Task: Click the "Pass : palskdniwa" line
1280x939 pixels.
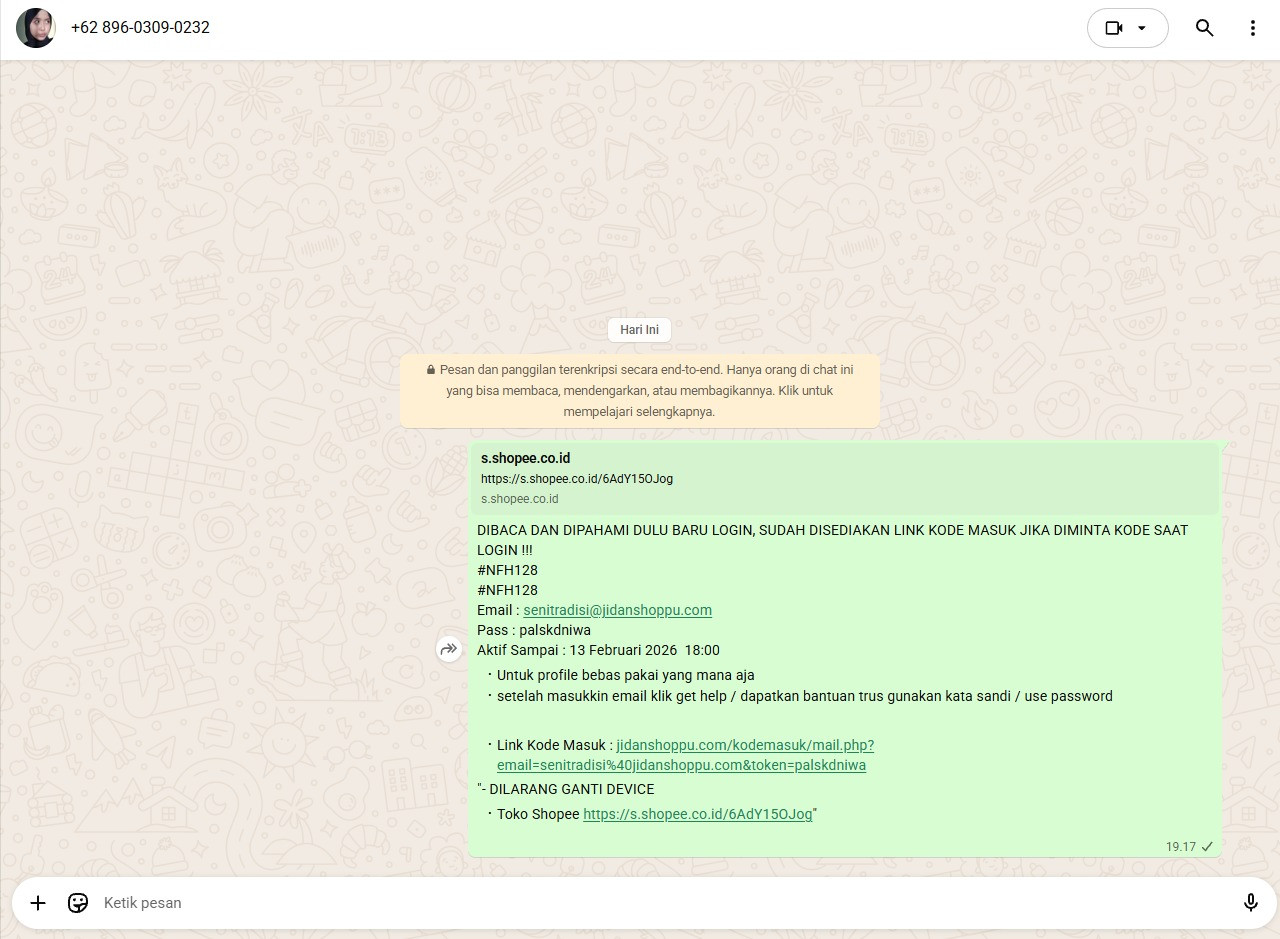Action: (534, 630)
